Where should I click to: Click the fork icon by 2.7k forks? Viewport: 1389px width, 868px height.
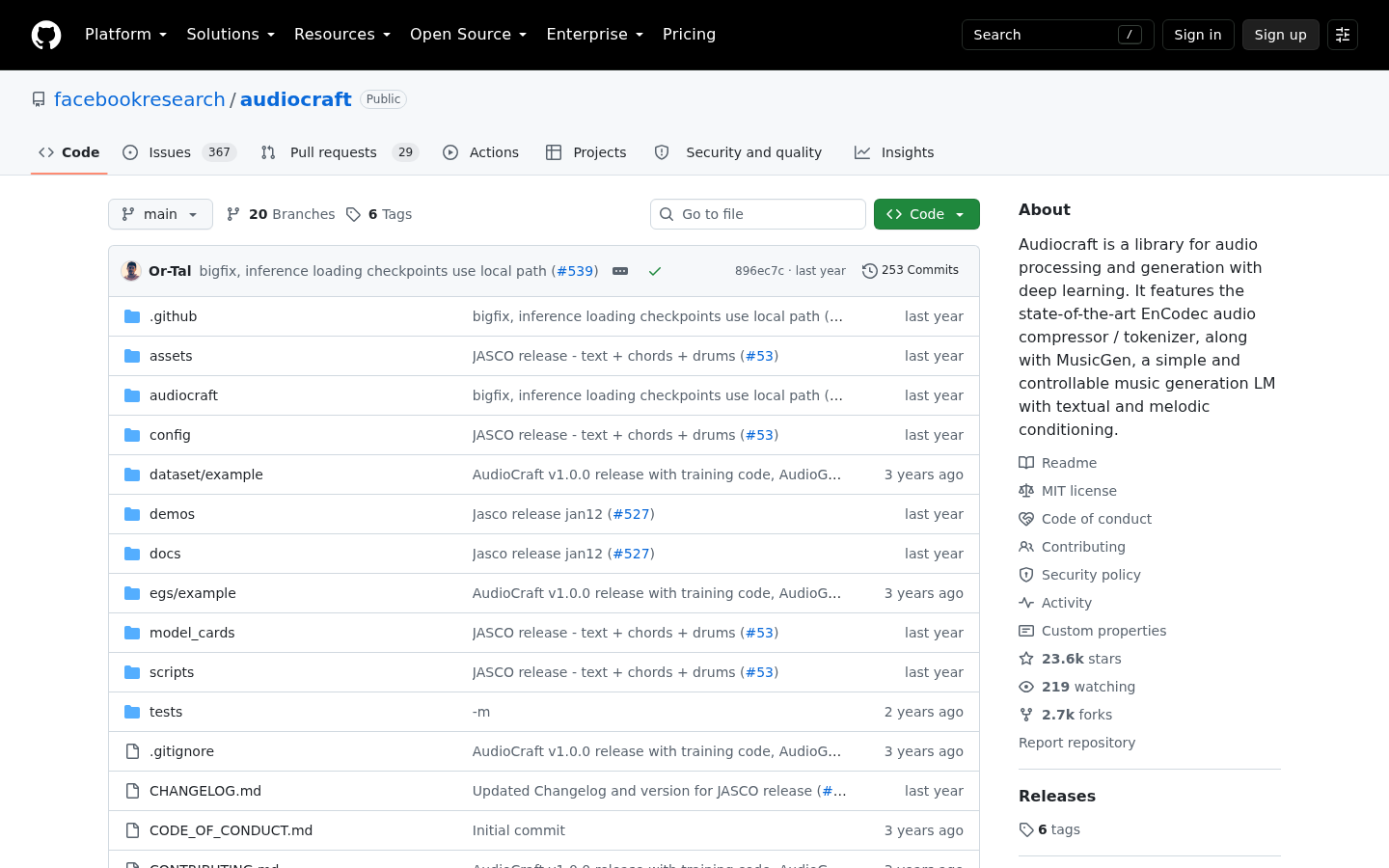pyautogui.click(x=1026, y=715)
